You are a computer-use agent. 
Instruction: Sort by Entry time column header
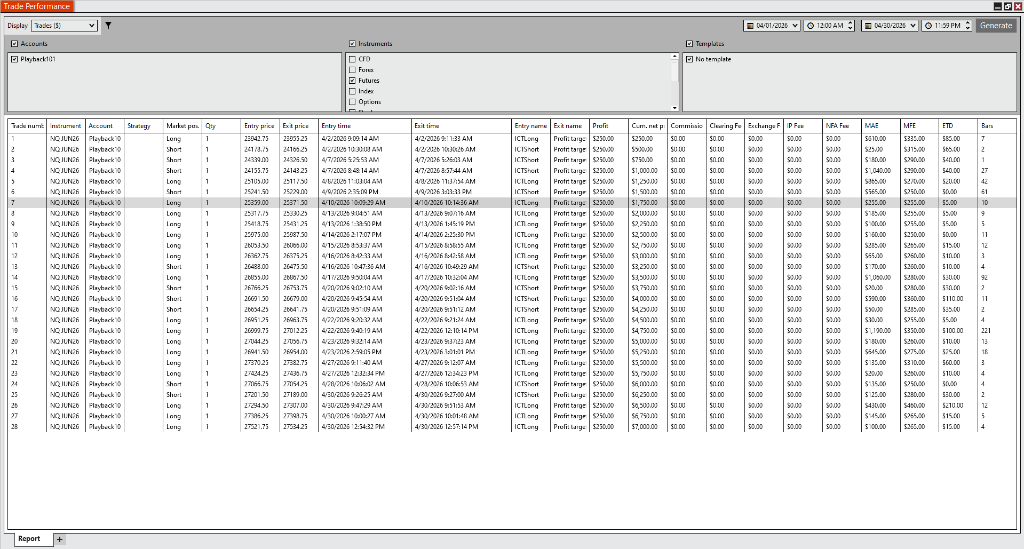pos(365,126)
